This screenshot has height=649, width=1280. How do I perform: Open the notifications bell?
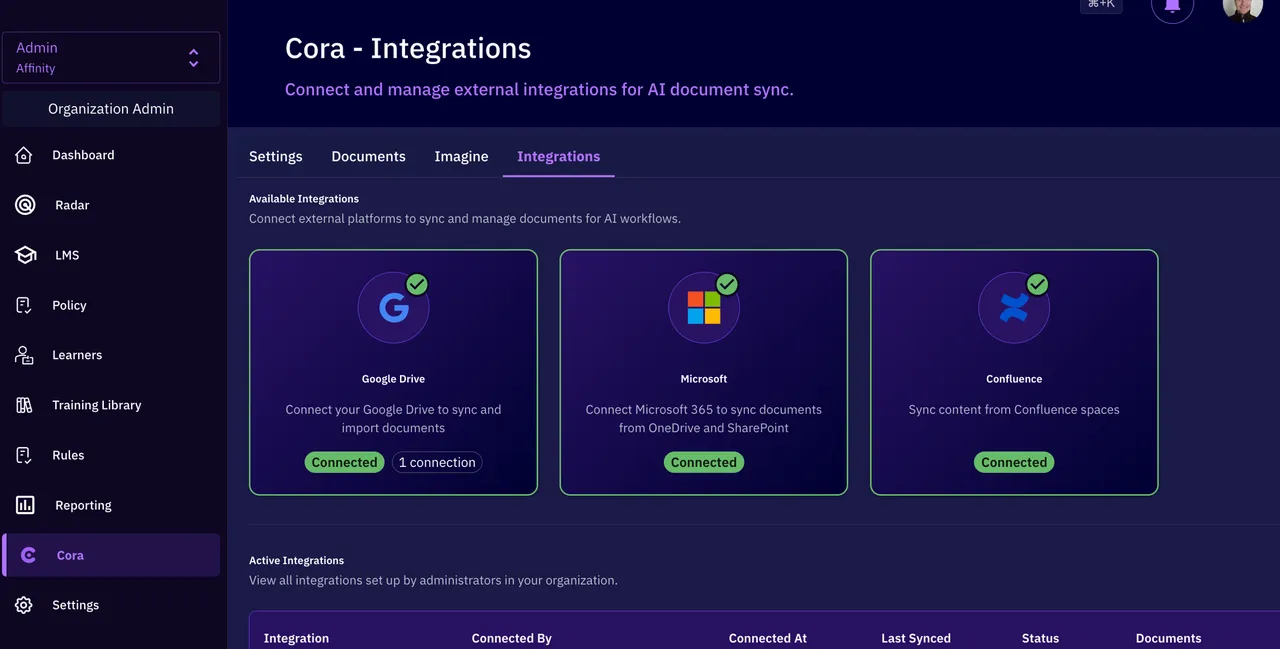1172,7
